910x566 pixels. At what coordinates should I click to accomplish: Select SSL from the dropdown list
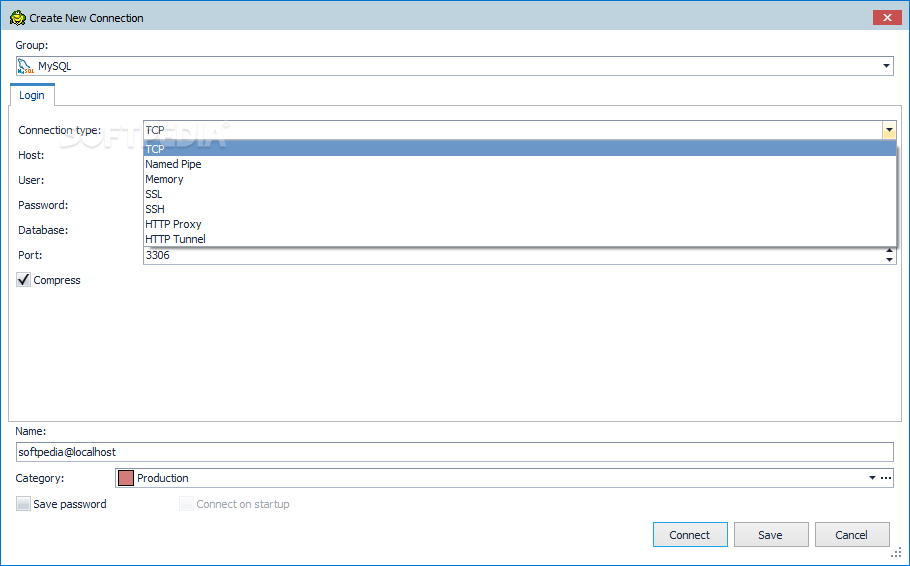pos(519,194)
